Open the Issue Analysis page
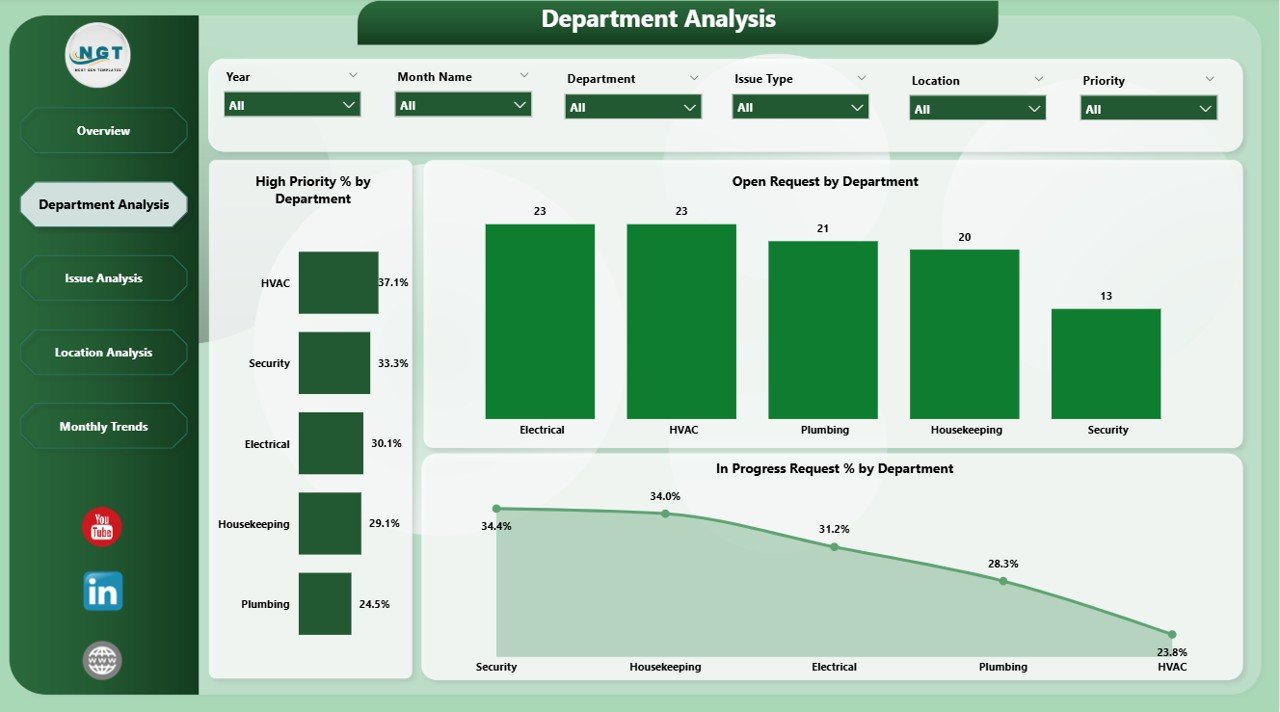 tap(103, 278)
